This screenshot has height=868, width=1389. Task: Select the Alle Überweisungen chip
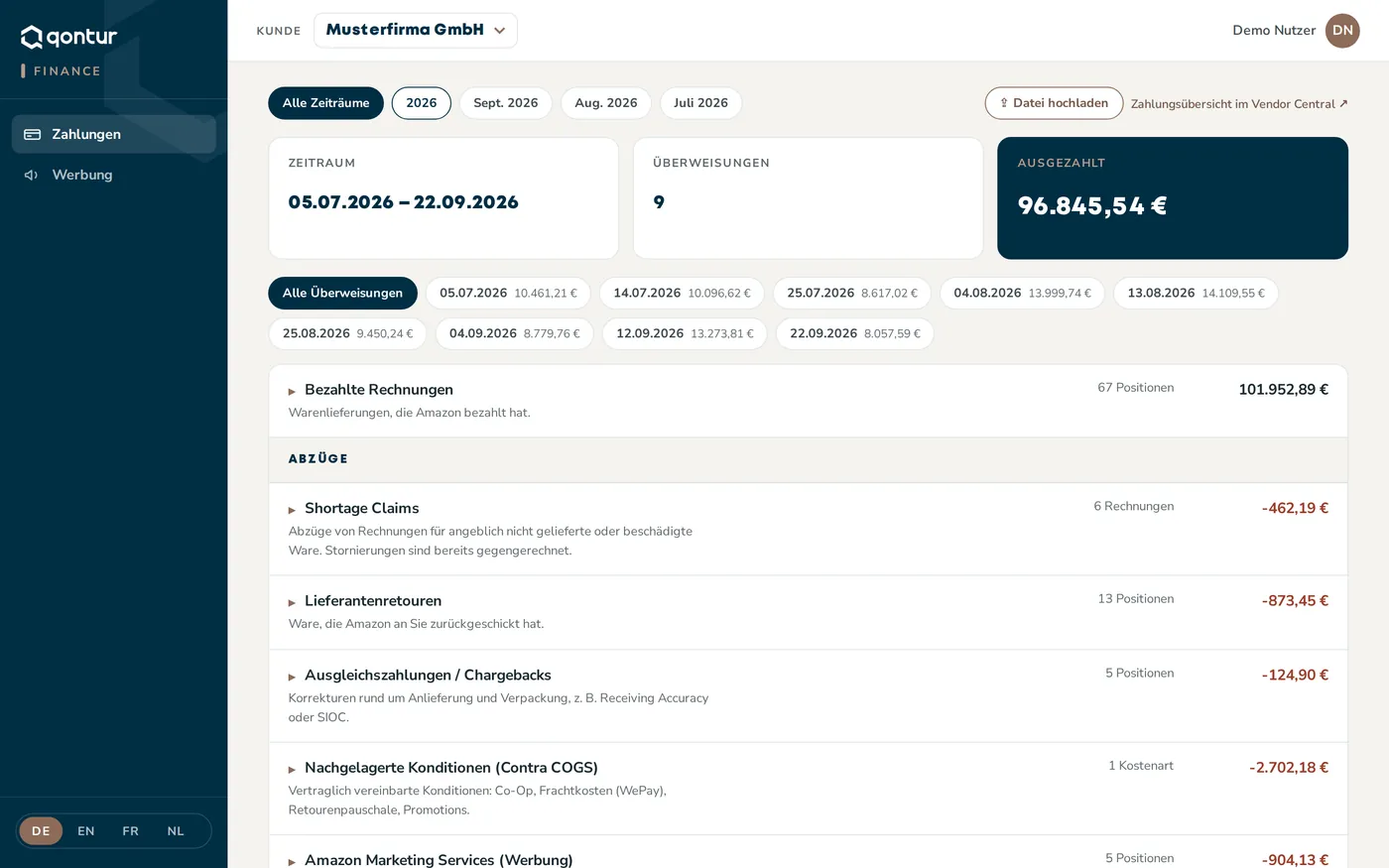[x=342, y=294]
